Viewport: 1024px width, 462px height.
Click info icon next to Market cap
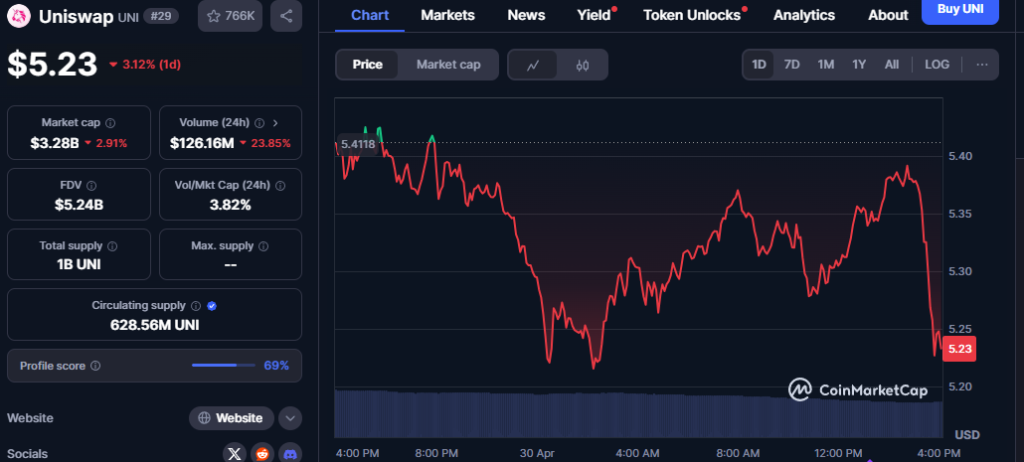110,123
